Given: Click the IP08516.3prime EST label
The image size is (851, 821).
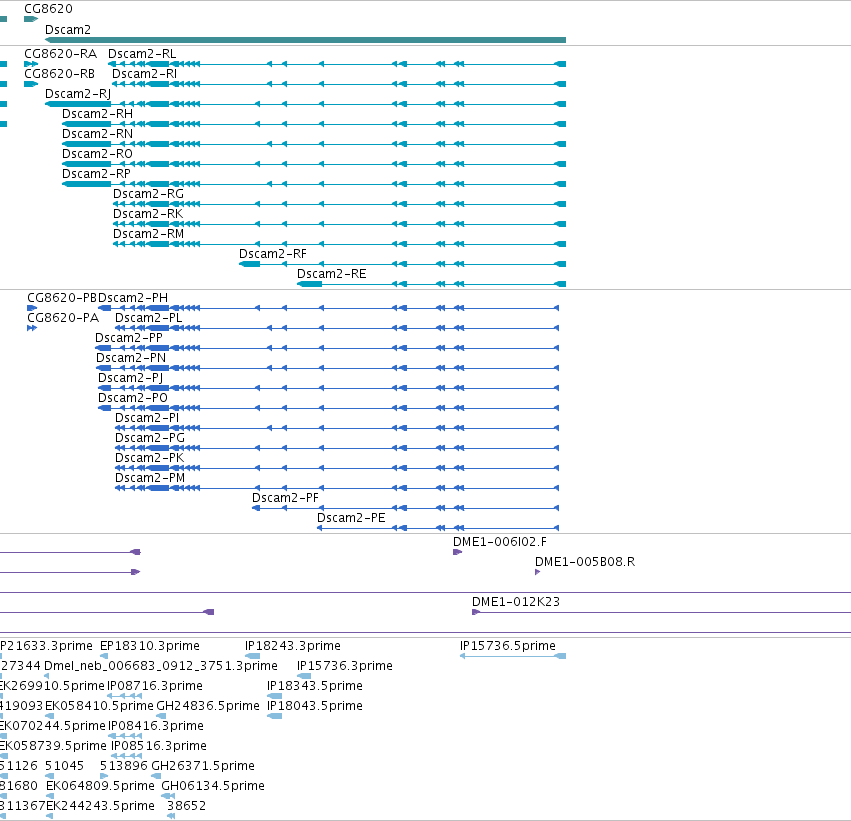Looking at the screenshot, I should click(x=158, y=746).
